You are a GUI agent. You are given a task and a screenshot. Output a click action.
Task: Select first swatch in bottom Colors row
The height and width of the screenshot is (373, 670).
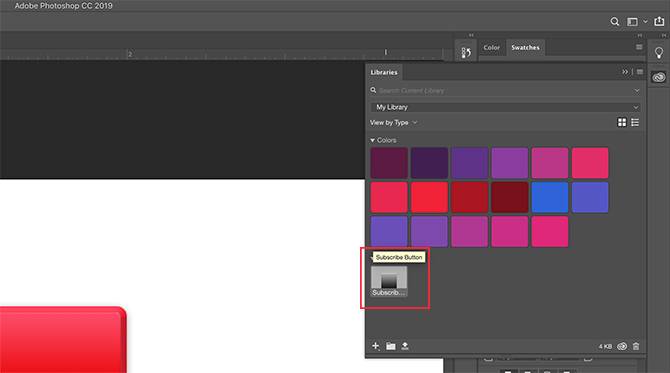pyautogui.click(x=389, y=232)
